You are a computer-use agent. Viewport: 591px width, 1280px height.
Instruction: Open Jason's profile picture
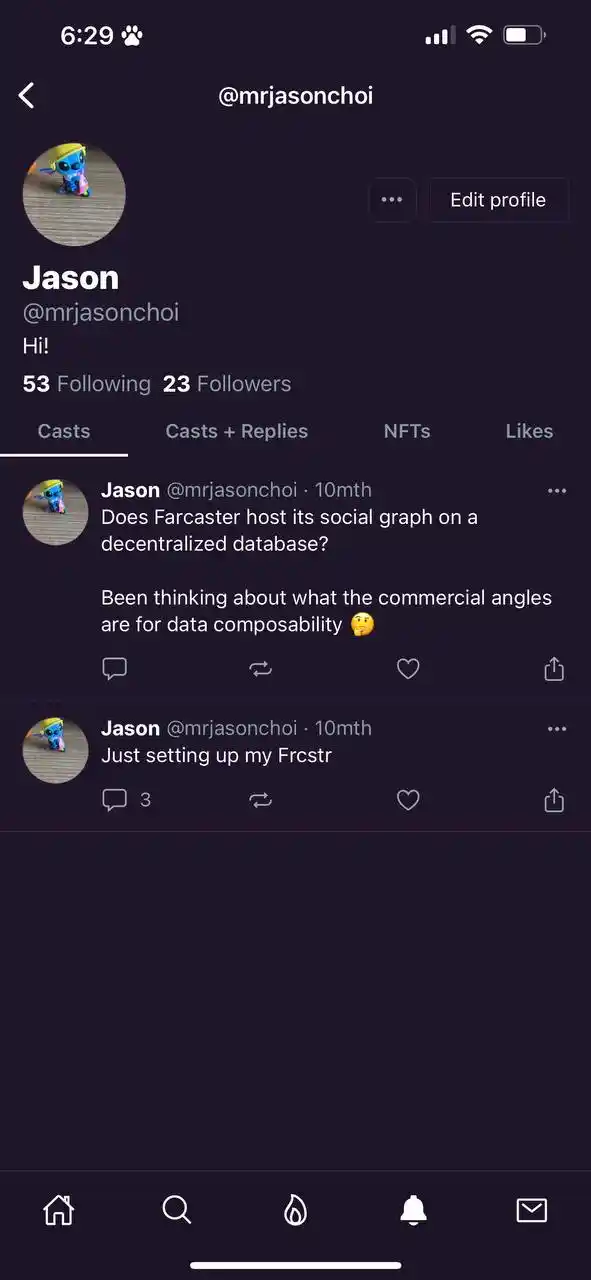(74, 193)
